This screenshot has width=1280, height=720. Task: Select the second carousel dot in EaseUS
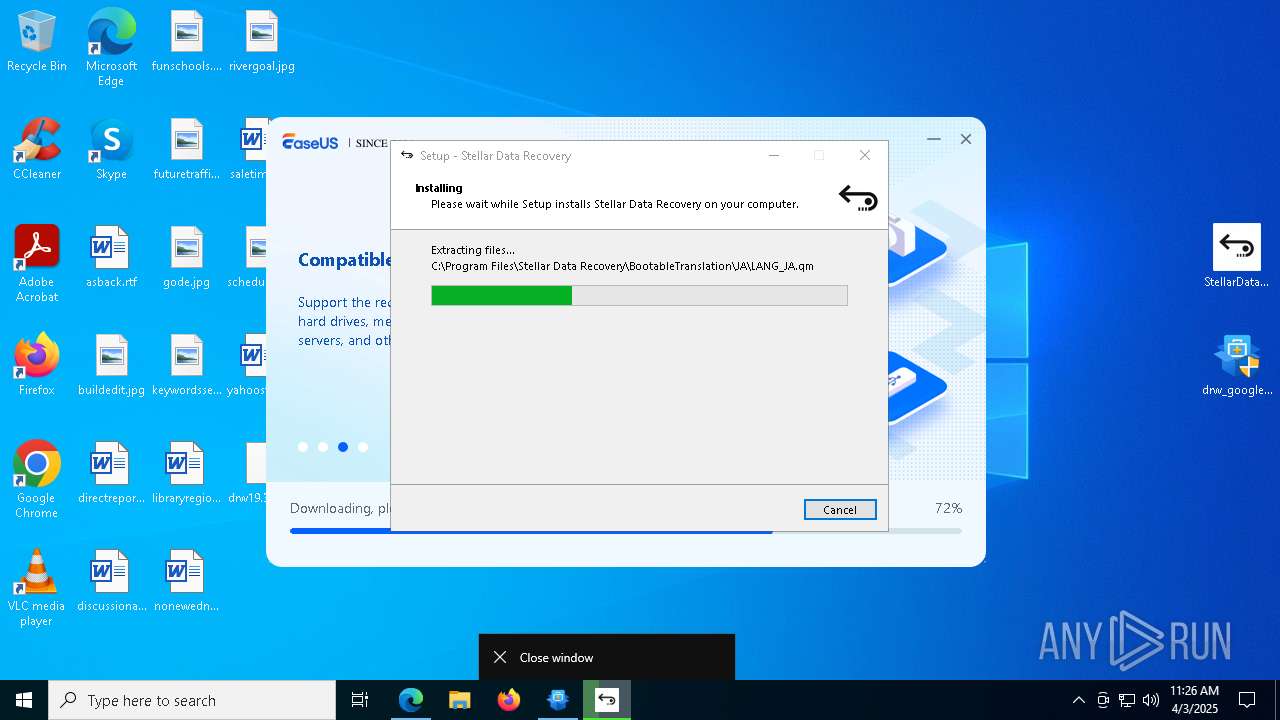(x=323, y=447)
